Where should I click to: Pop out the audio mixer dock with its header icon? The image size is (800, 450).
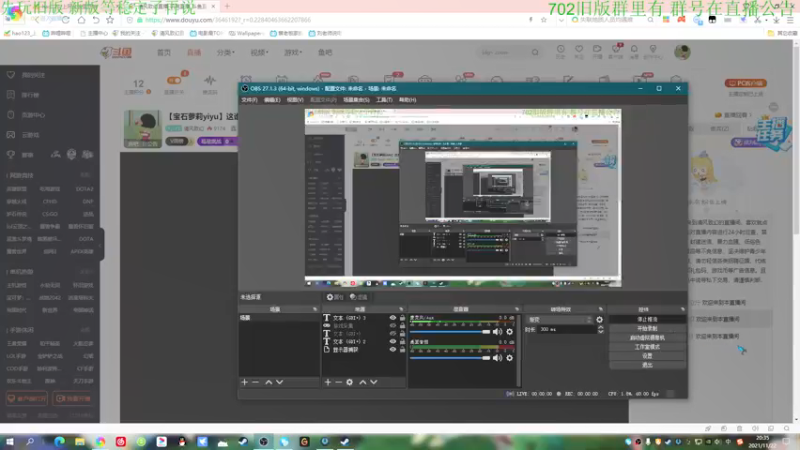click(517, 309)
